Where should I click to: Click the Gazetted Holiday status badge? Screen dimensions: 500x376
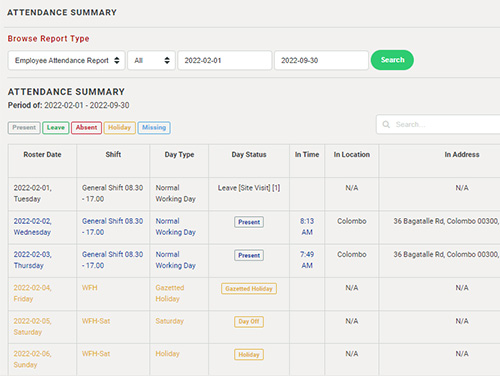point(249,289)
